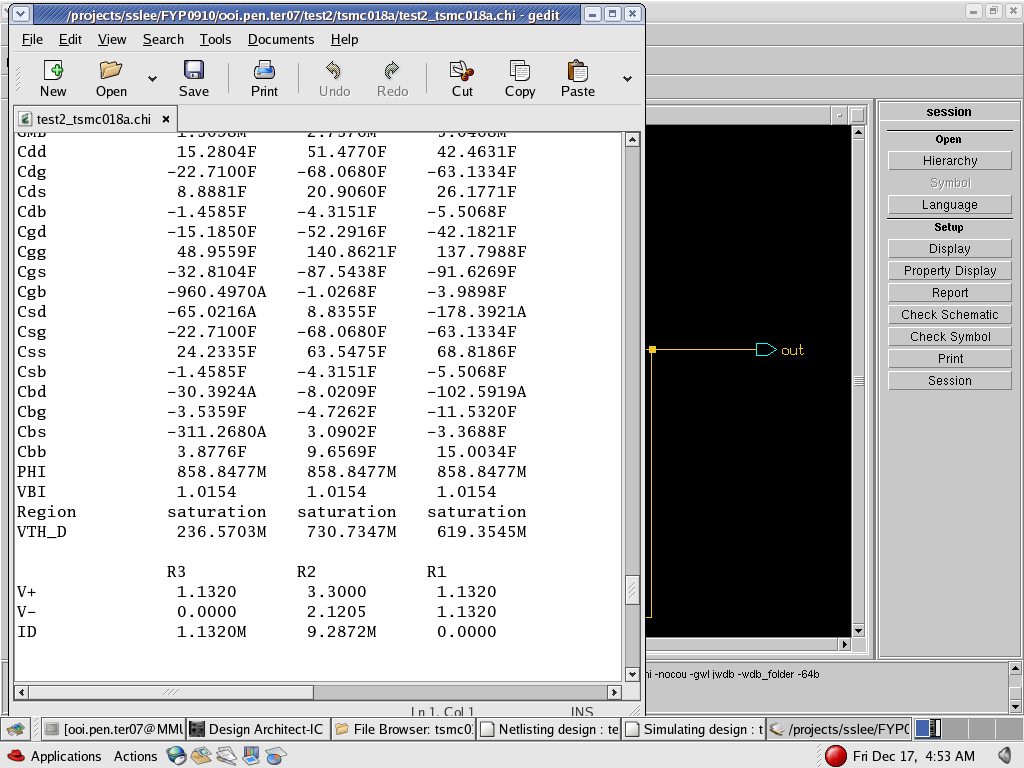The image size is (1024, 768).
Task: Click the red alert icon in system tray
Action: (x=836, y=756)
